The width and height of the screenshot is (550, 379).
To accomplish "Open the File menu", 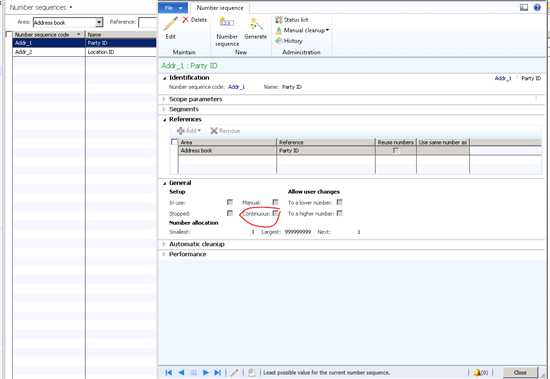I will click(173, 8).
